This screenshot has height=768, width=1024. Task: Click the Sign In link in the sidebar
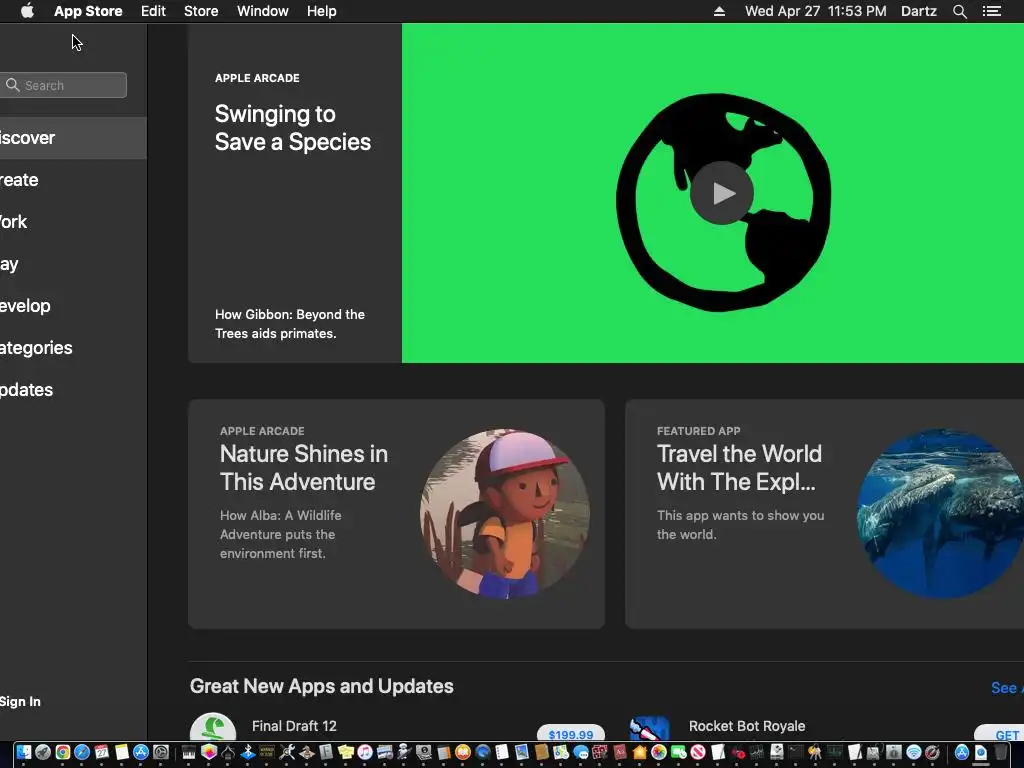[x=20, y=701]
